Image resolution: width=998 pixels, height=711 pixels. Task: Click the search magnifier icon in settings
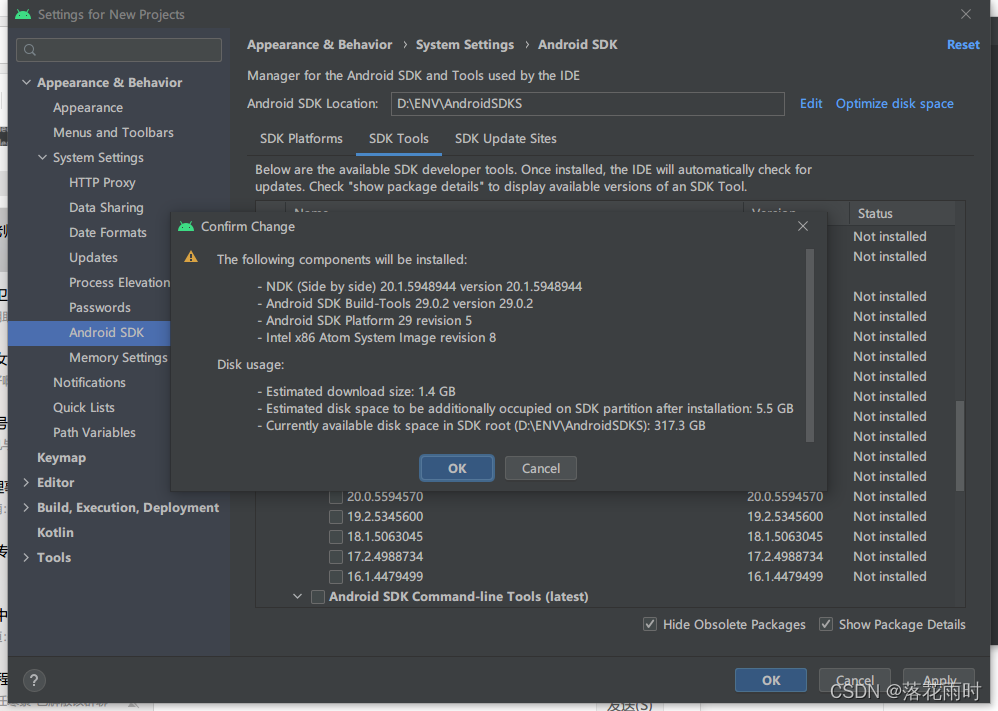(30, 50)
